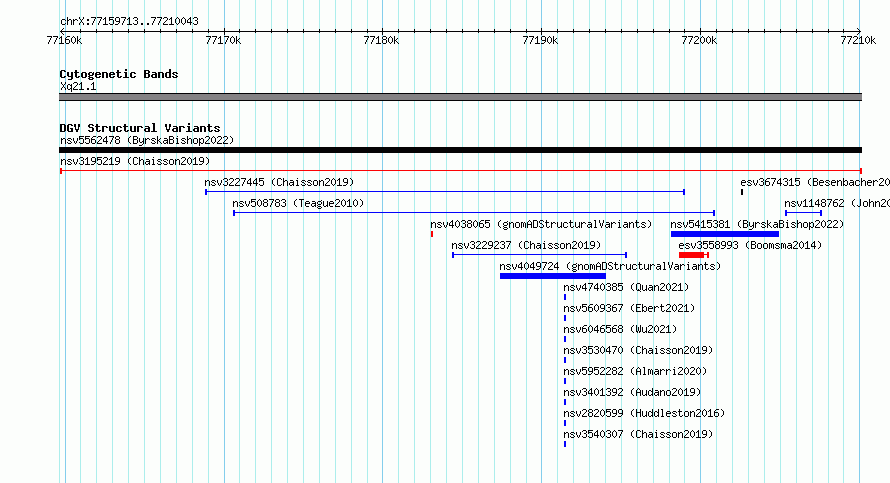Click the blue tick under nsv3530470
The image size is (890, 483).
[565, 360]
